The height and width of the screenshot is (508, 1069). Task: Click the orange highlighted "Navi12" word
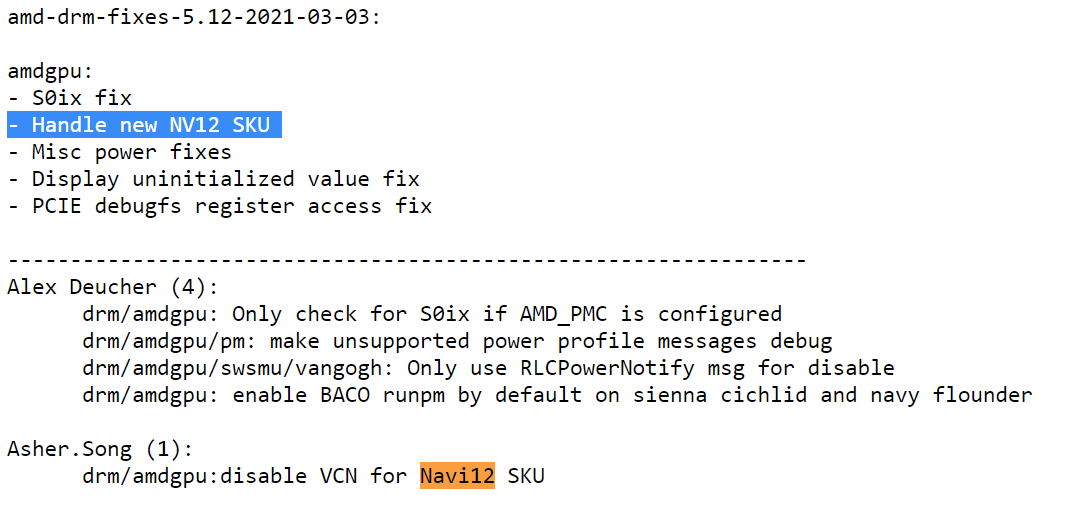(x=457, y=476)
